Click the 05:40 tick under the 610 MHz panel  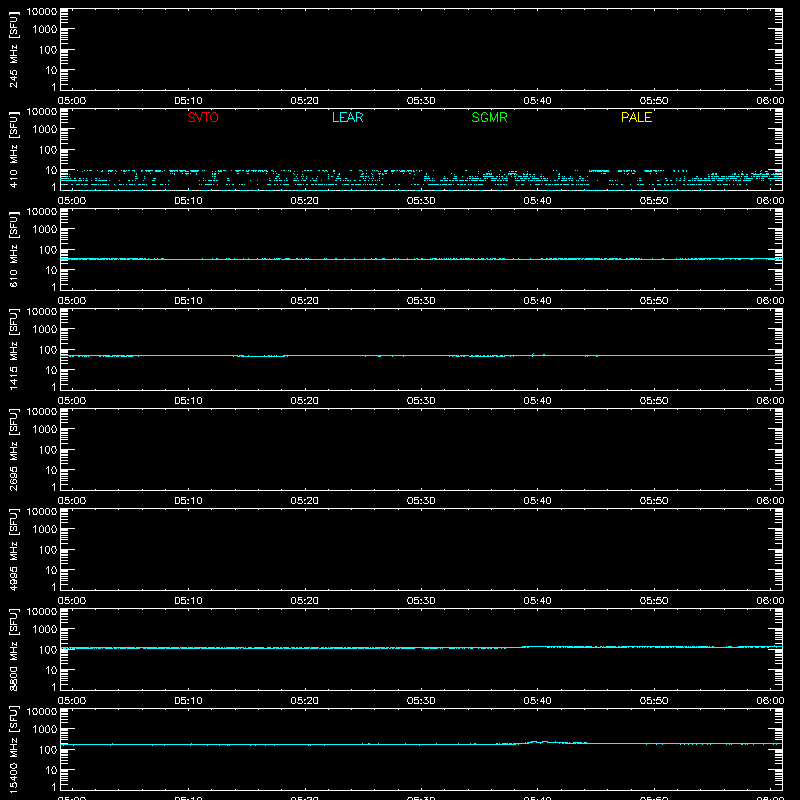click(537, 301)
